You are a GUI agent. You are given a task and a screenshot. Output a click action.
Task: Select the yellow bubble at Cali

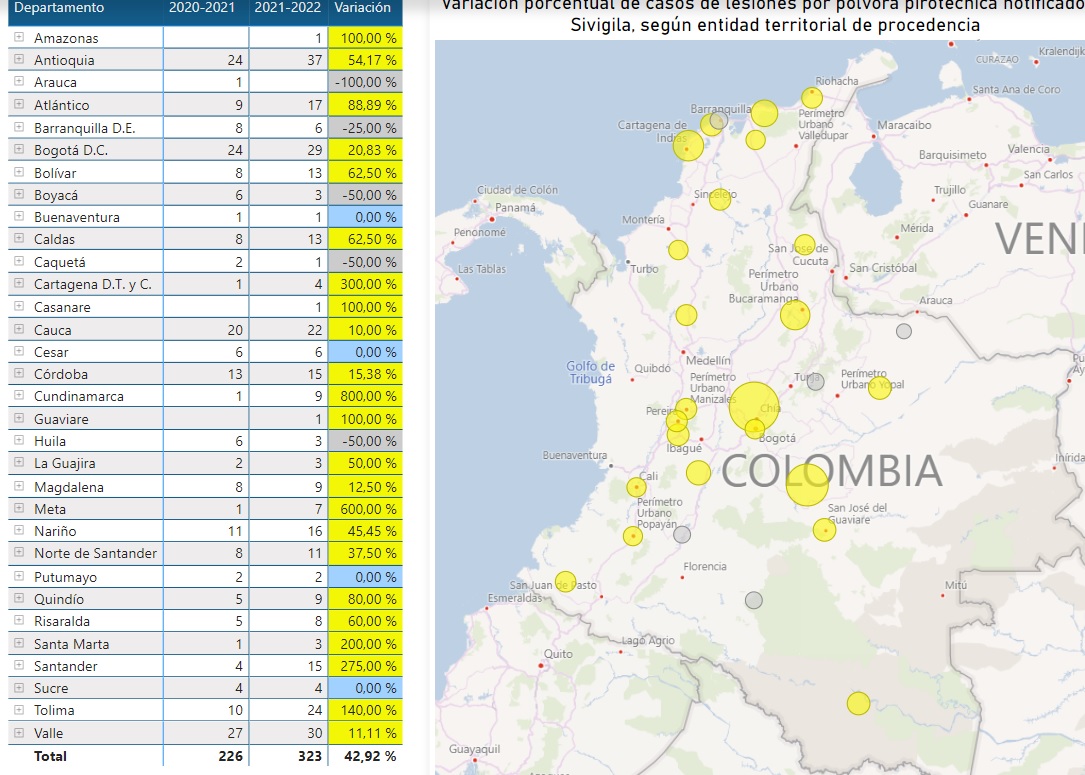[636, 487]
